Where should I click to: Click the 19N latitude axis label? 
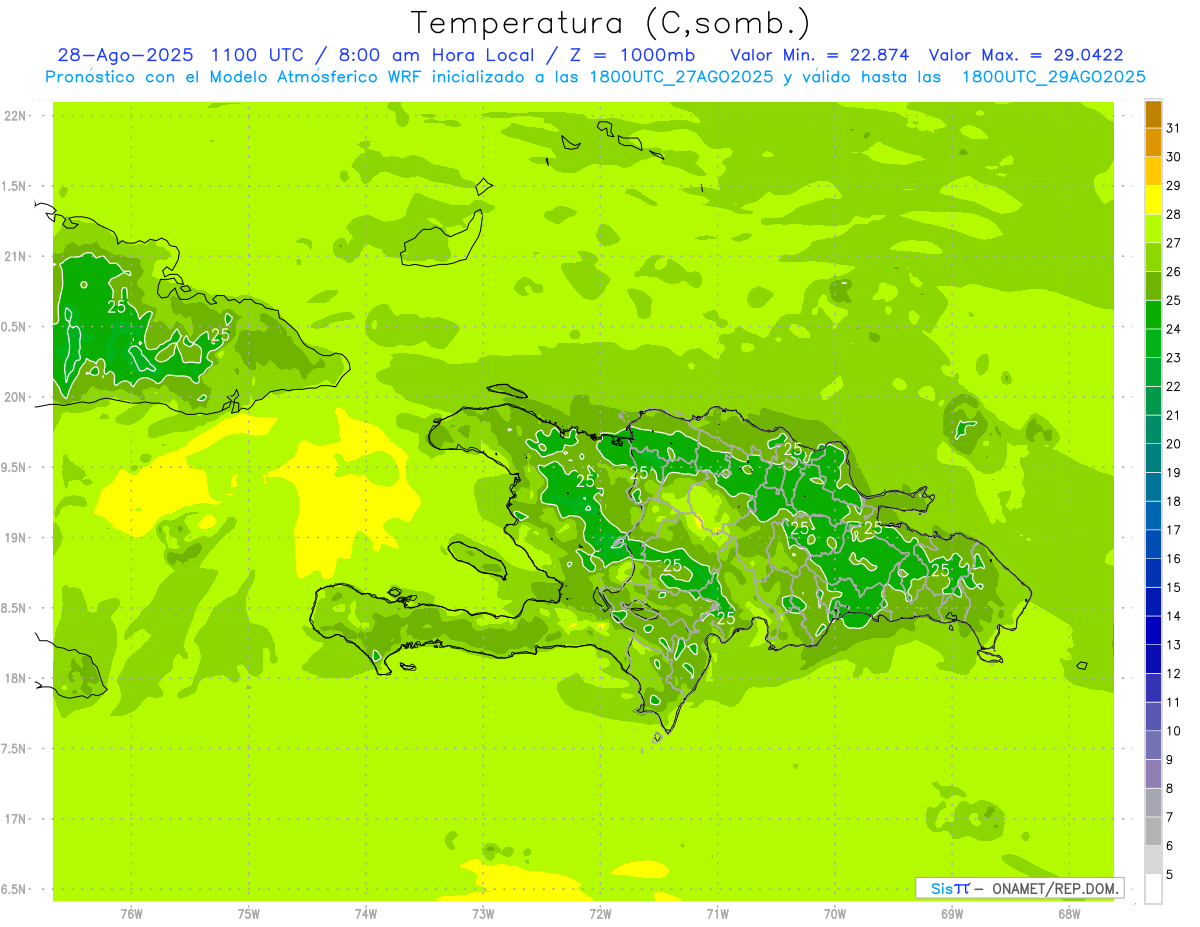14,537
